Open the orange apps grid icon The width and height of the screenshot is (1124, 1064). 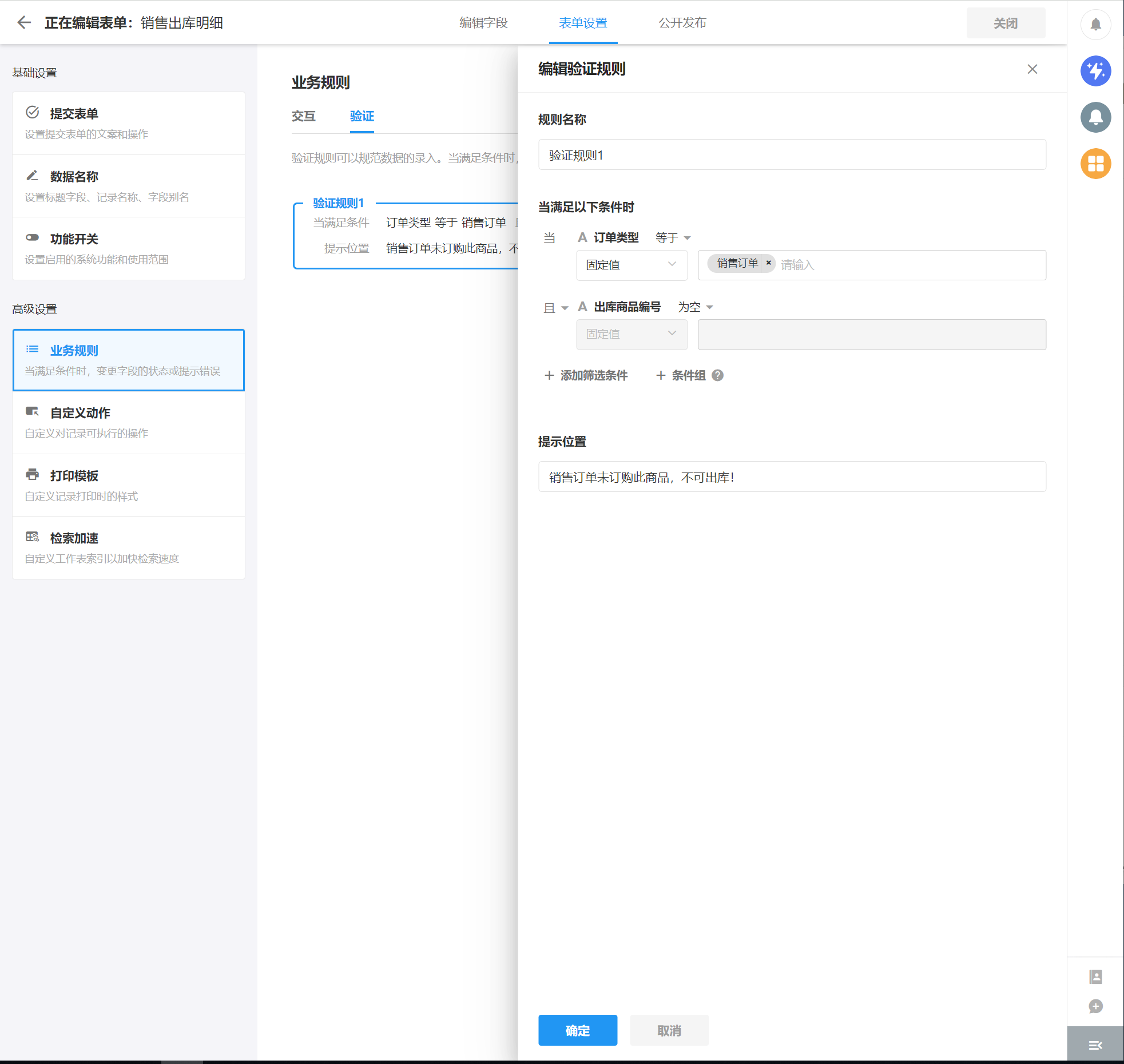(x=1095, y=164)
